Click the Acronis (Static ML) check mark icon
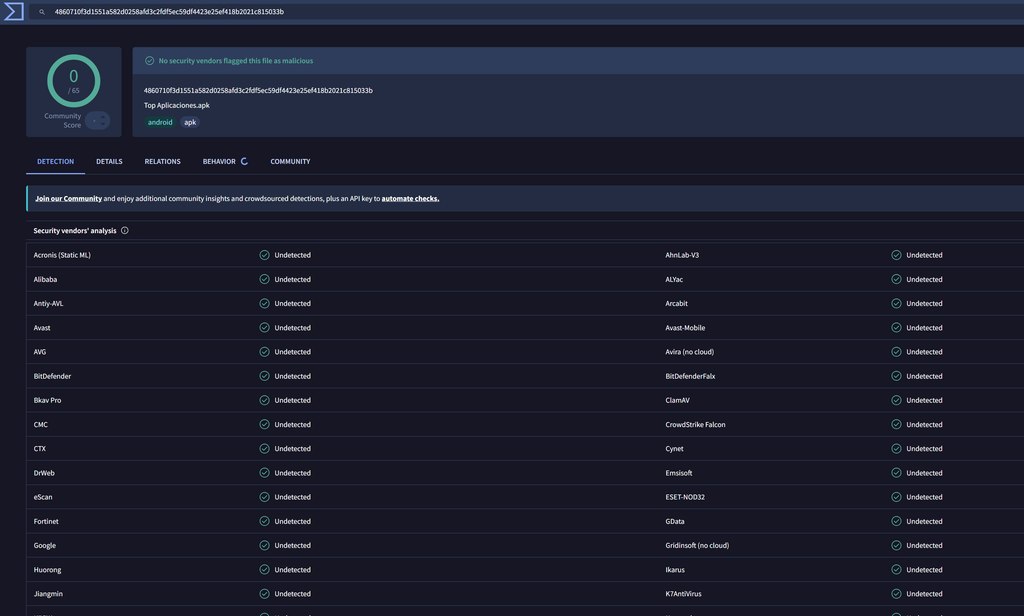This screenshot has width=1024, height=616. (264, 255)
